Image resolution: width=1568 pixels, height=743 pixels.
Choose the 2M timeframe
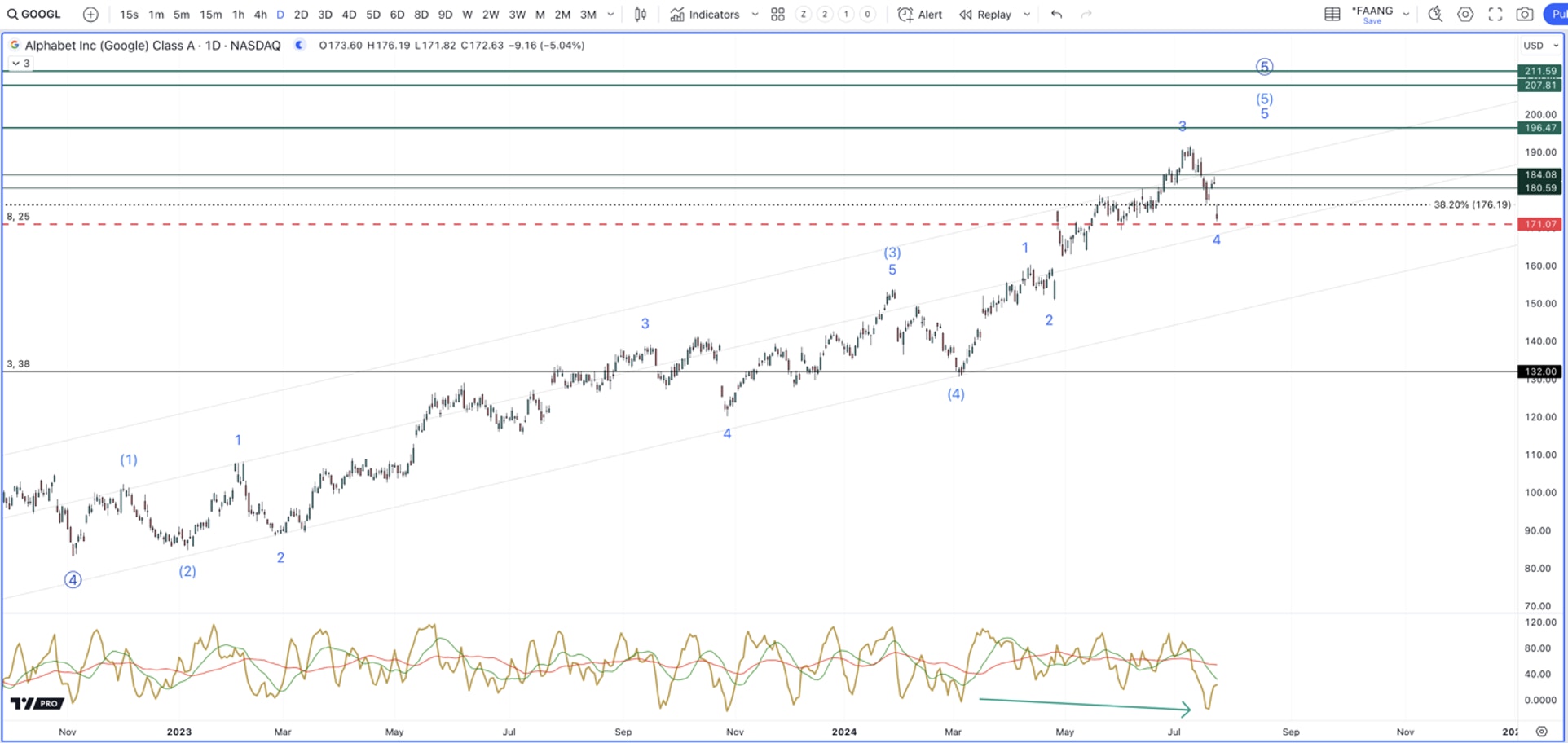pos(562,14)
